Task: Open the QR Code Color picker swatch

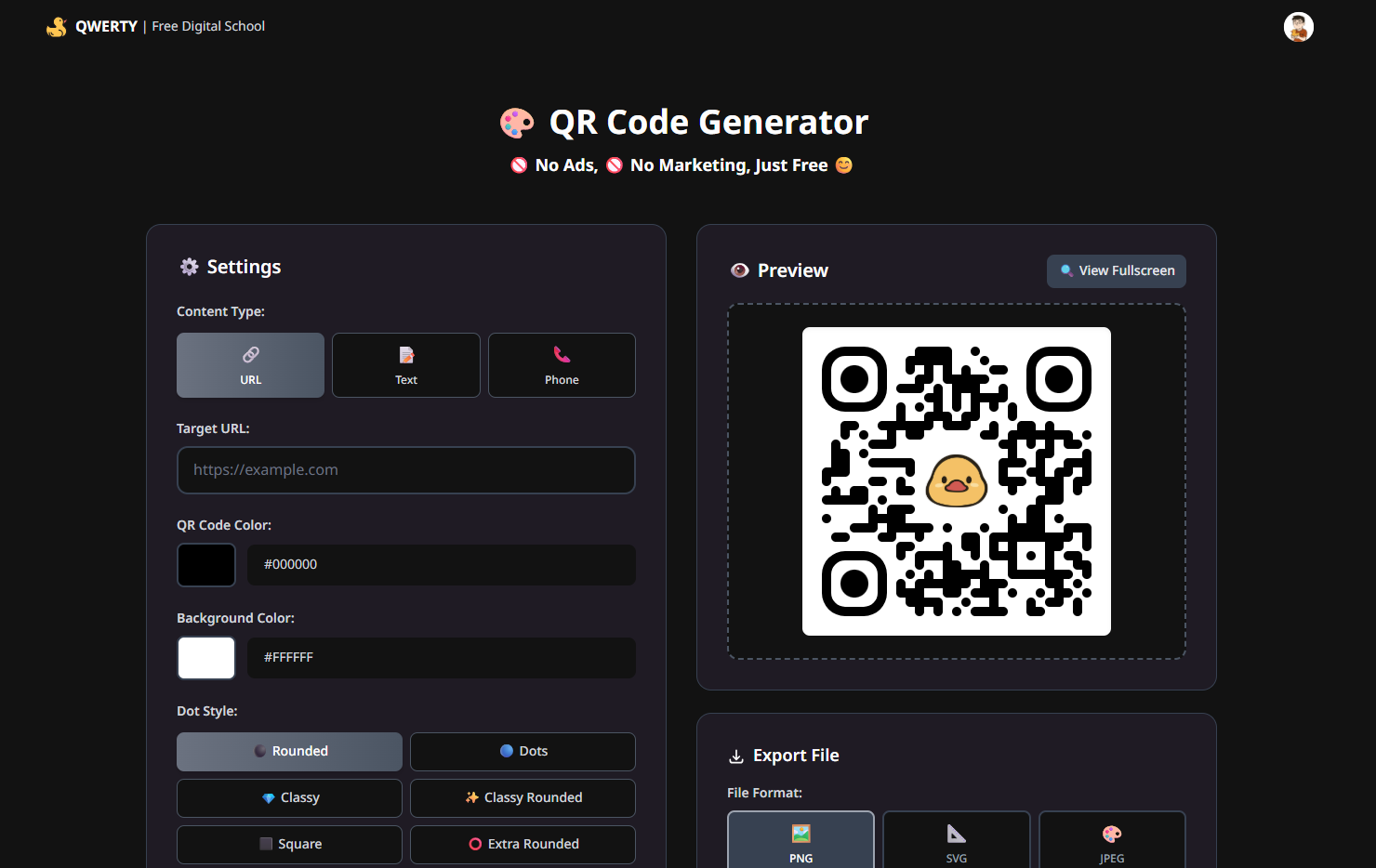Action: 205,564
